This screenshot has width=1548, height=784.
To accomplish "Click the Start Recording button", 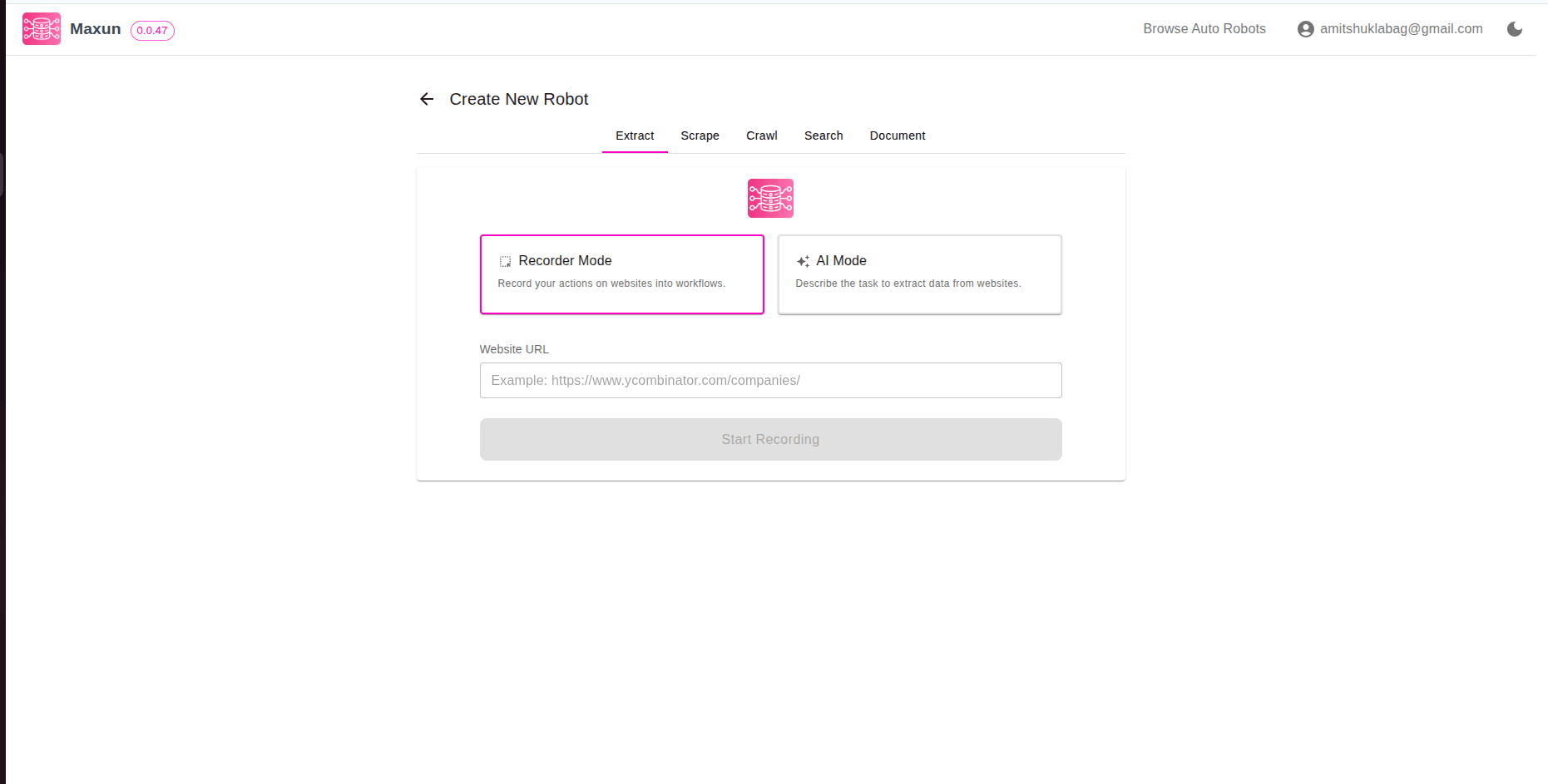I will click(771, 439).
